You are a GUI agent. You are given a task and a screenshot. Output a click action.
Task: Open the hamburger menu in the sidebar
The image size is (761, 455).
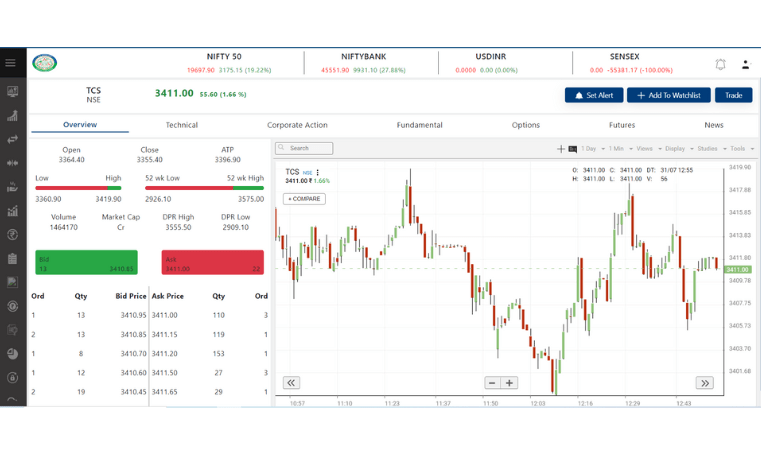pos(11,63)
